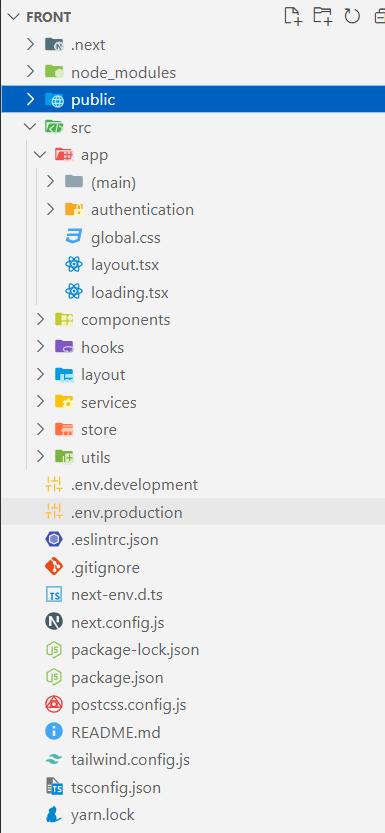Click the Next.js icon of next.config.js
The height and width of the screenshot is (833, 385).
click(54, 622)
